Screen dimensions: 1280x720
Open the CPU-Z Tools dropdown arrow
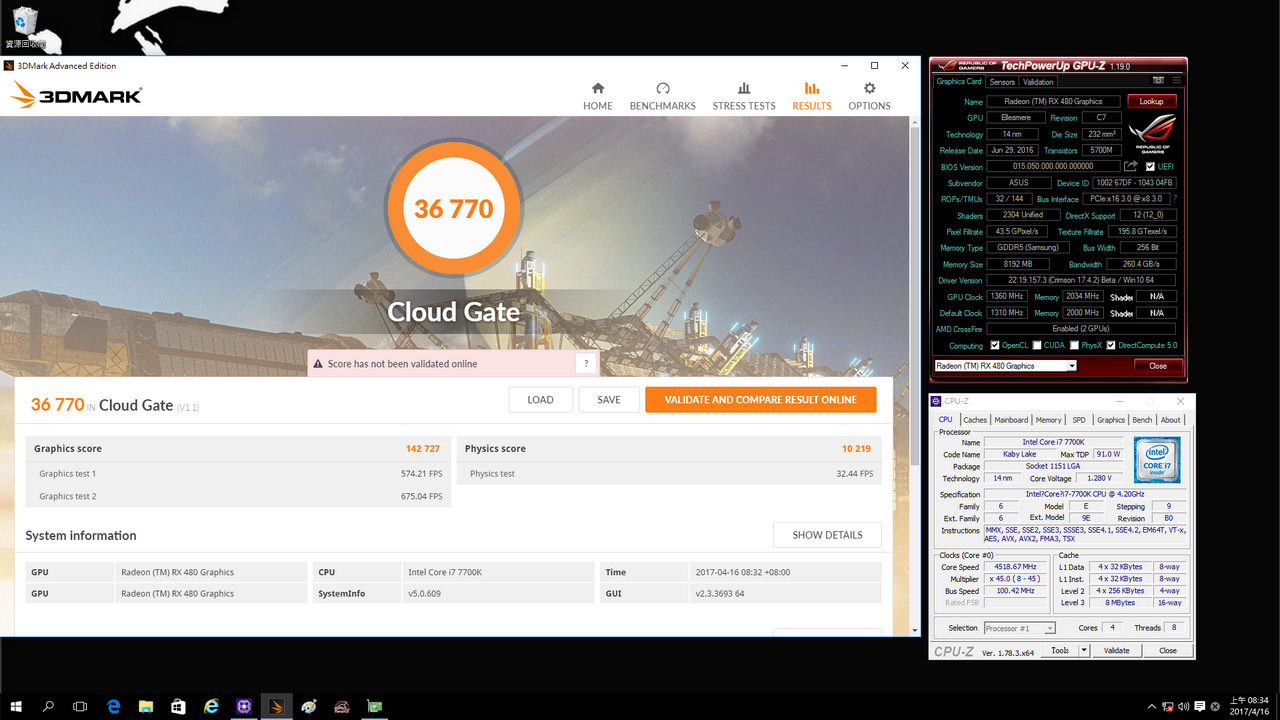pos(1086,650)
